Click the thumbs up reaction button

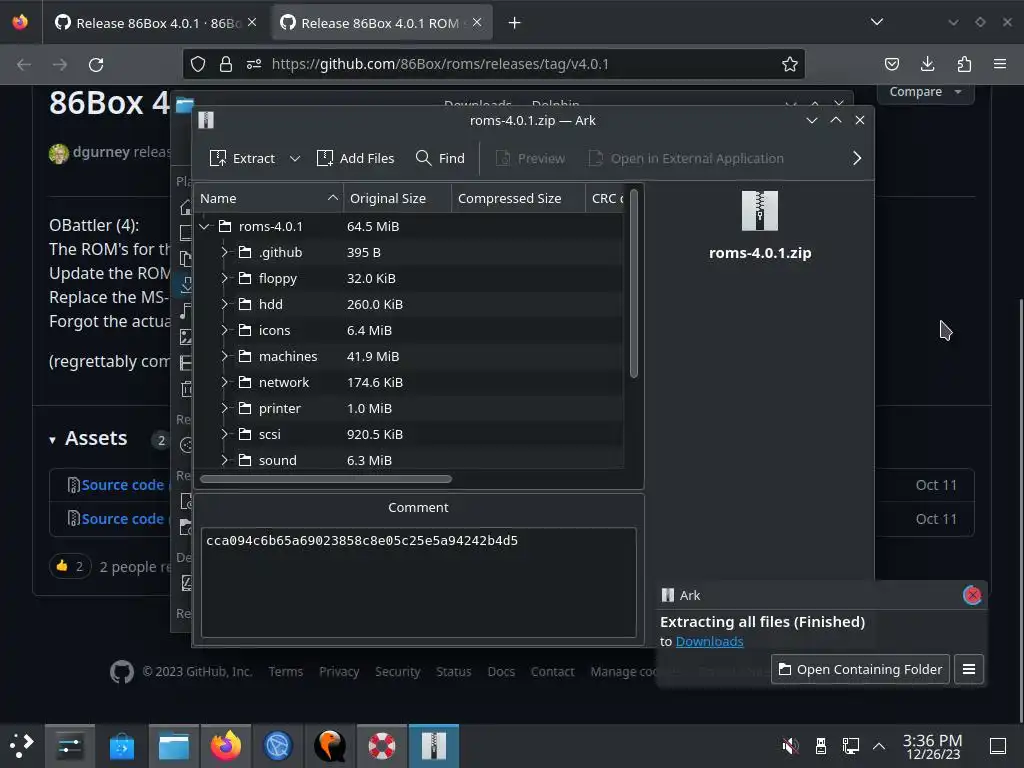(x=70, y=566)
